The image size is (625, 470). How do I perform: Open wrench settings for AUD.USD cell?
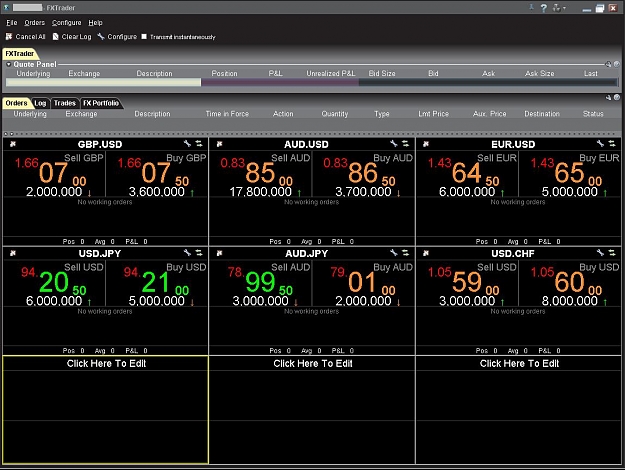(x=394, y=144)
